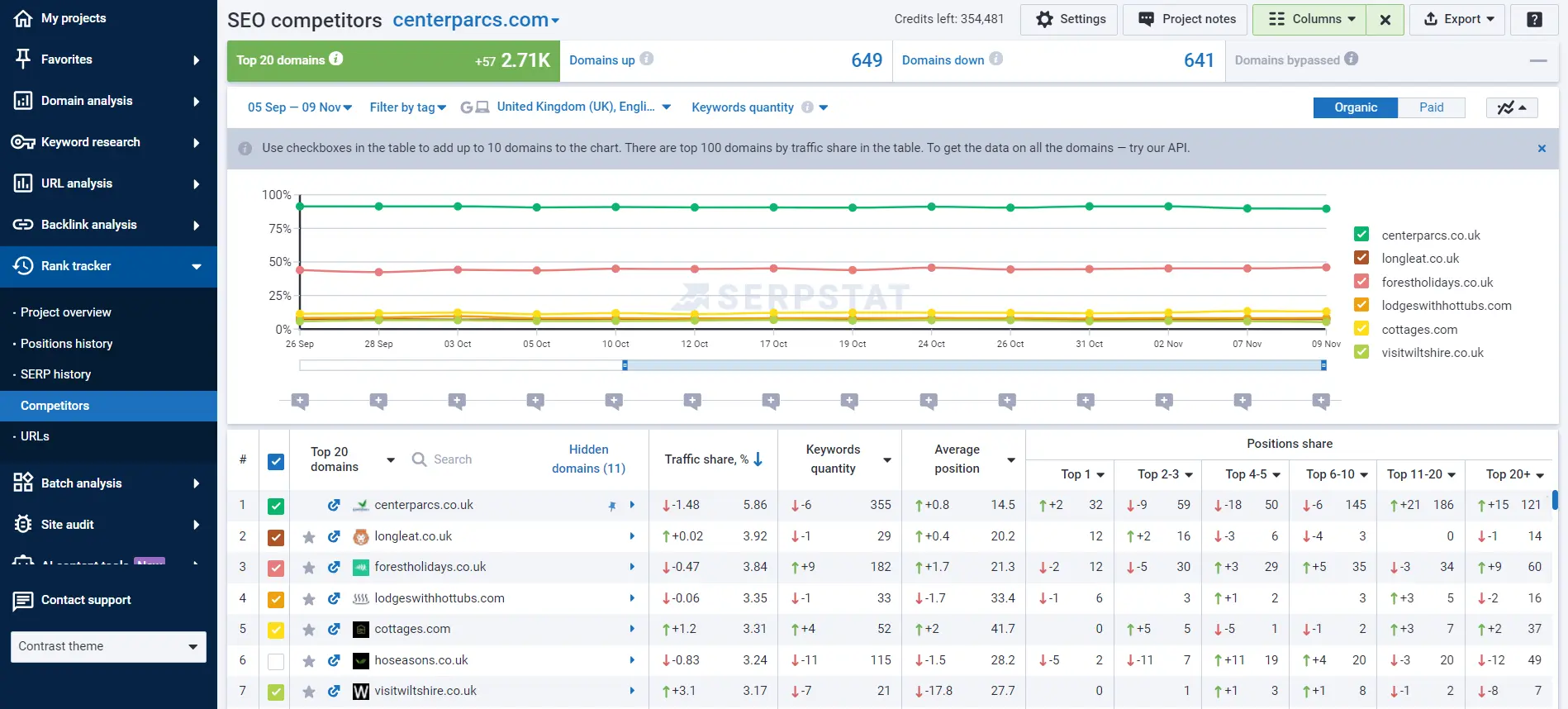
Task: Click the Site audit gear icon
Action: [x=23, y=524]
